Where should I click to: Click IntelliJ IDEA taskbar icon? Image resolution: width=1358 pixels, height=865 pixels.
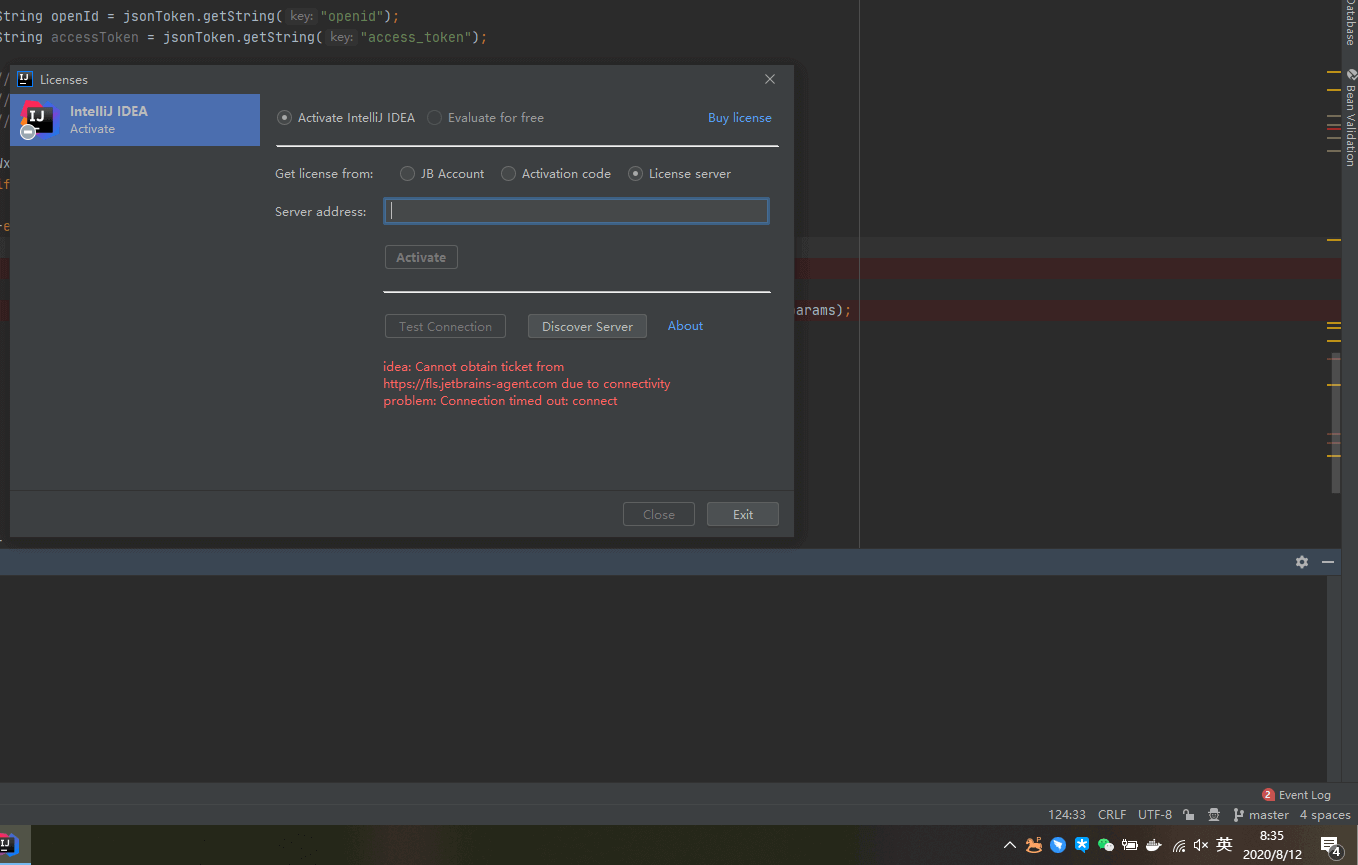(8, 845)
